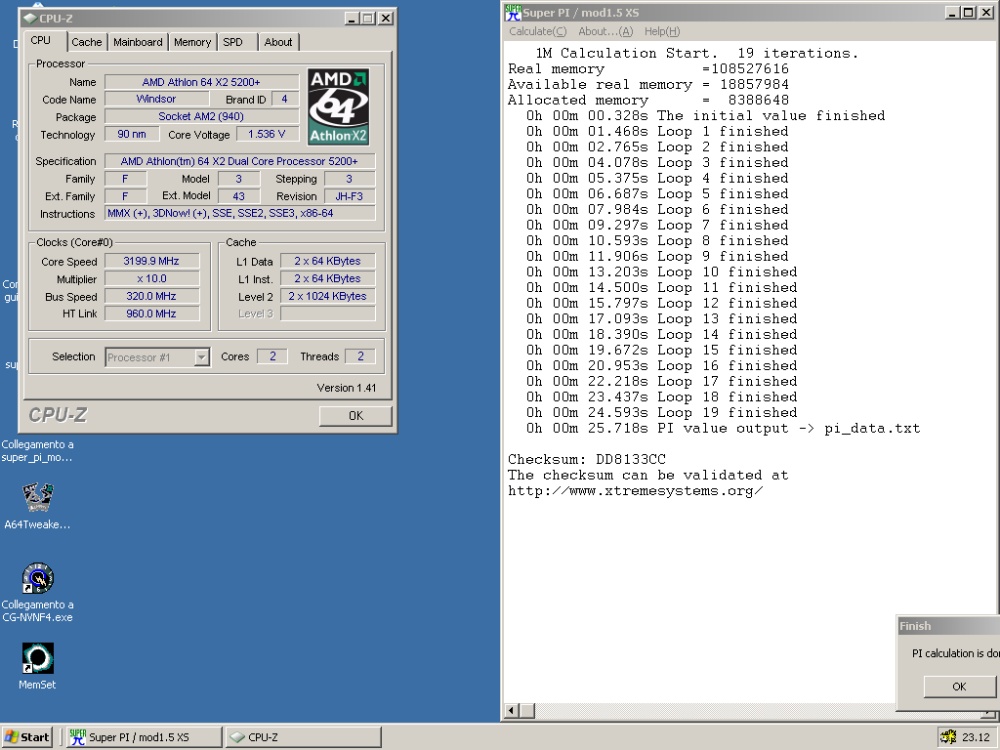Click the 'Allocated memory = 8388648' line
Image resolution: width=1000 pixels, height=750 pixels.
(648, 100)
